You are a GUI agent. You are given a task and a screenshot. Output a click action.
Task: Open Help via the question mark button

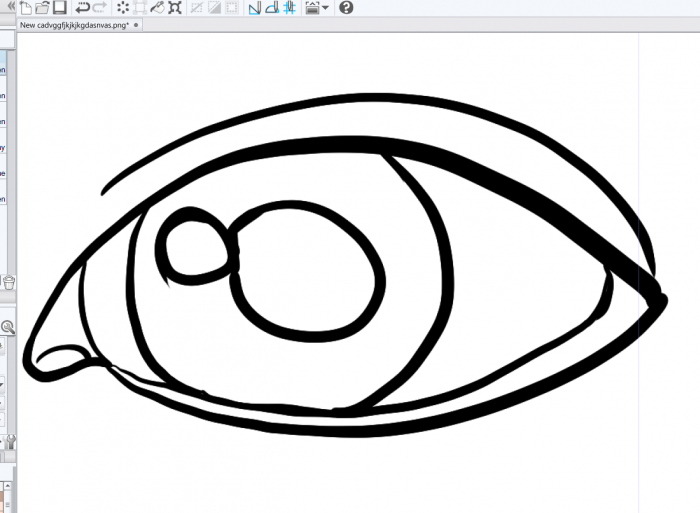[346, 8]
